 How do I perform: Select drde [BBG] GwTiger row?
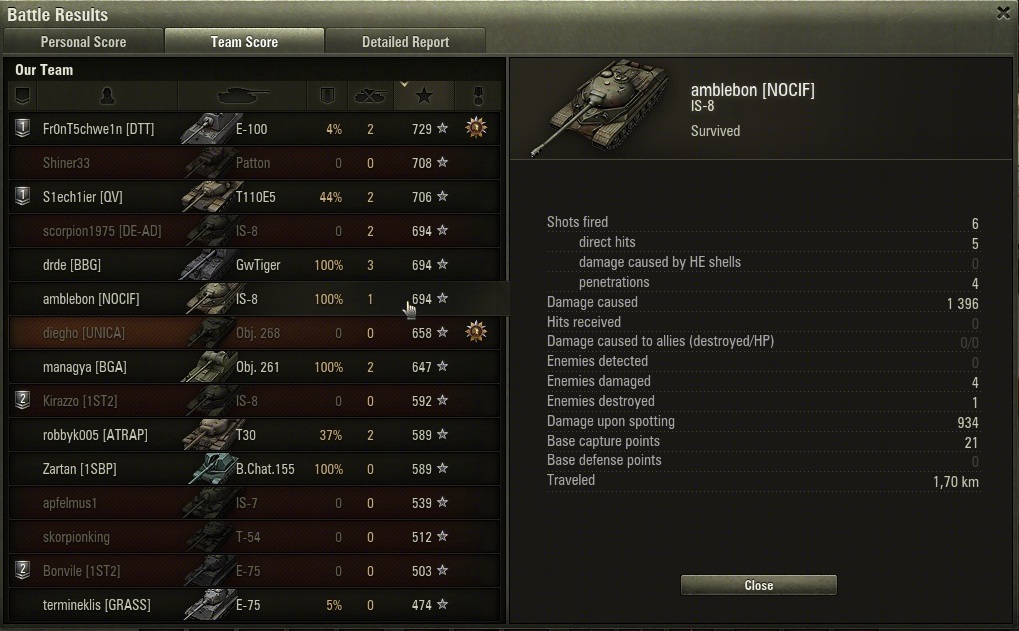(255, 264)
